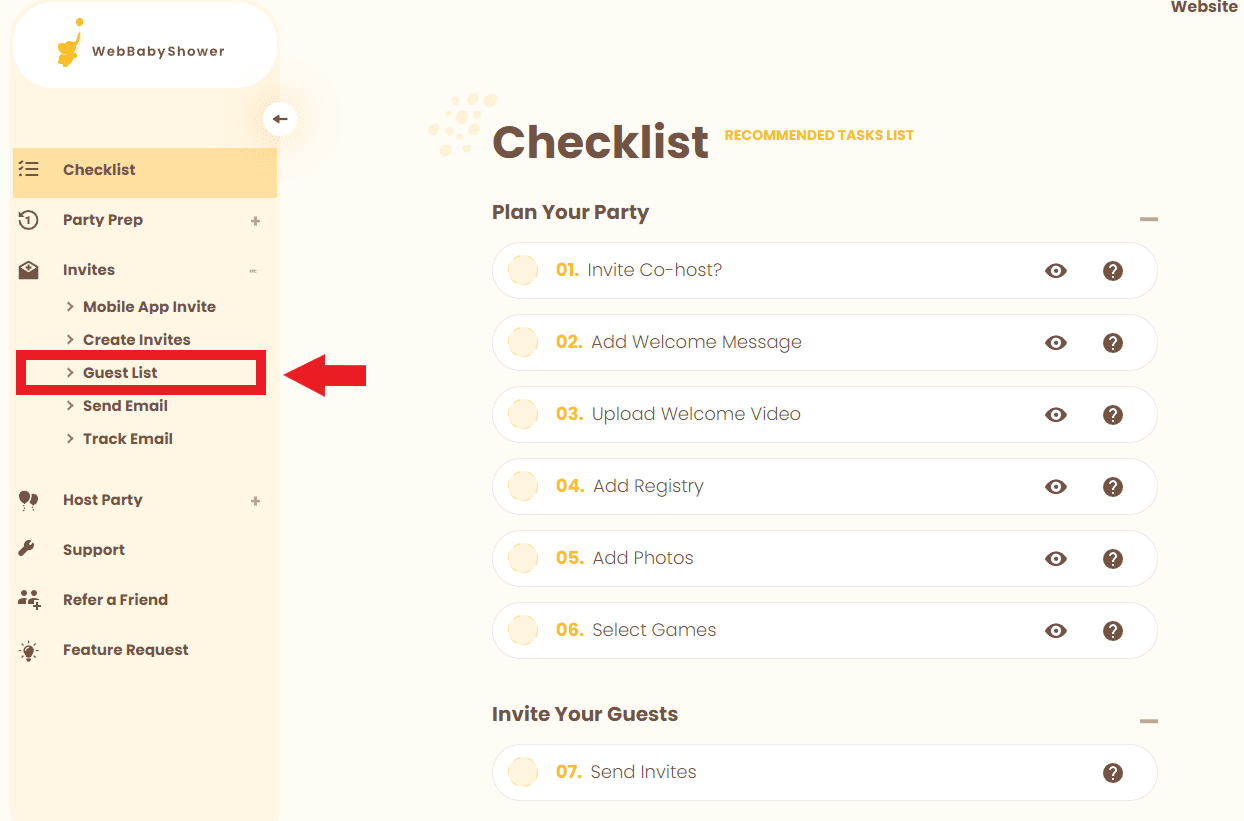Image resolution: width=1244 pixels, height=821 pixels.
Task: Toggle eye icon for Add Welcome Message
Action: [x=1056, y=342]
